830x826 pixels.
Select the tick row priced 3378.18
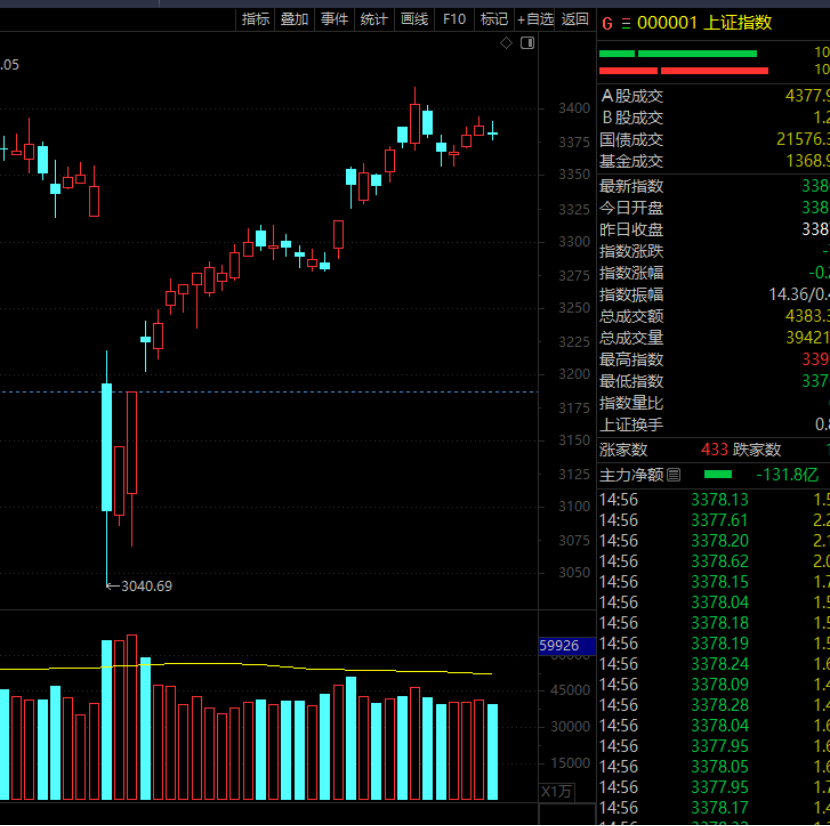(714, 623)
